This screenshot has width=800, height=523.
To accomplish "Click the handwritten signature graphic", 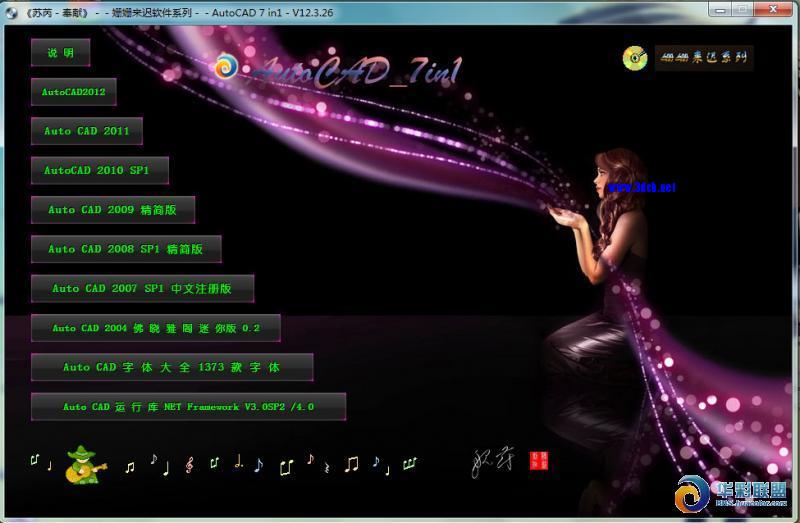I will [493, 462].
